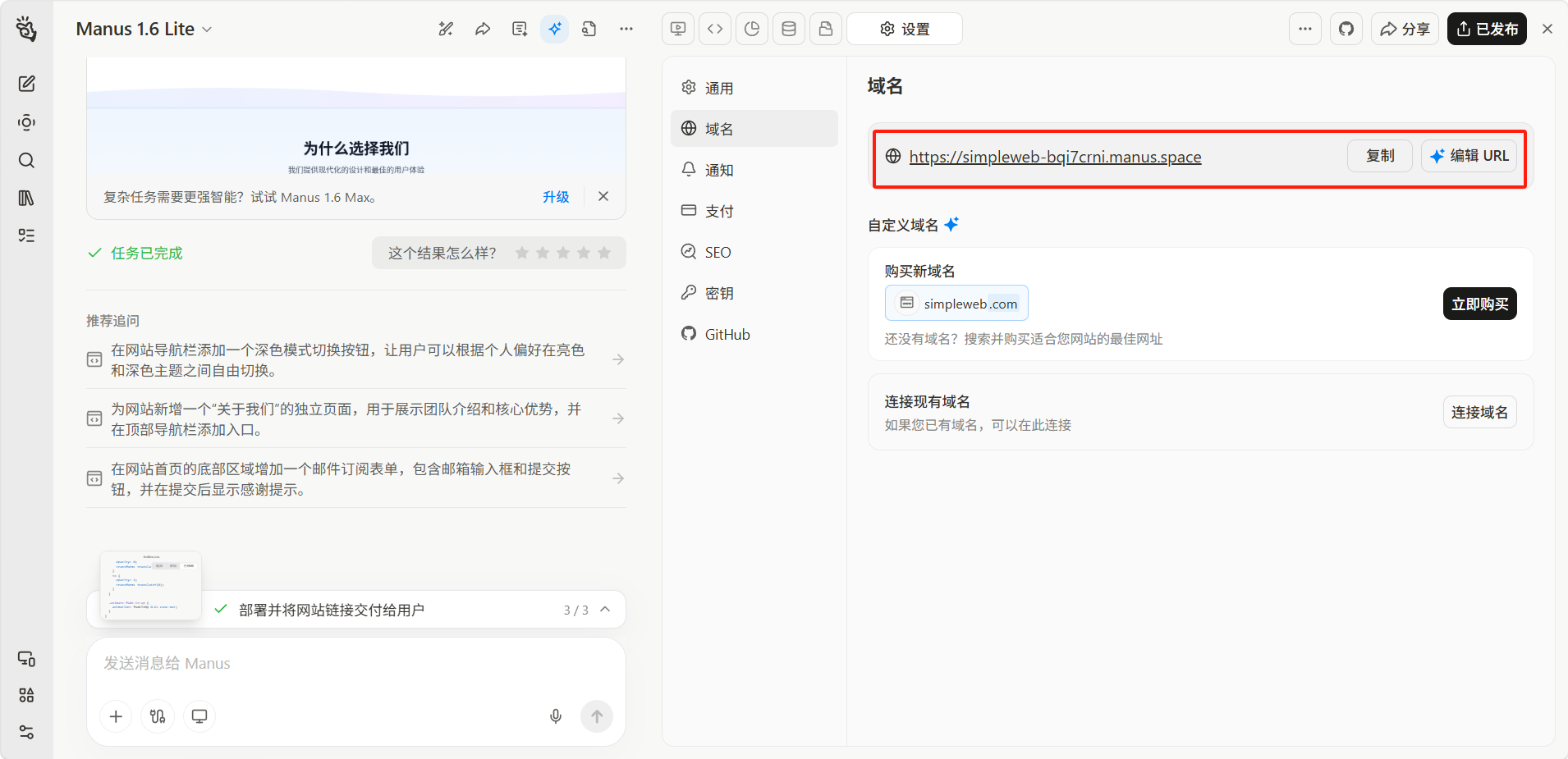This screenshot has height=759, width=1568.
Task: Open the chat header three-dots menu
Action: [x=626, y=29]
